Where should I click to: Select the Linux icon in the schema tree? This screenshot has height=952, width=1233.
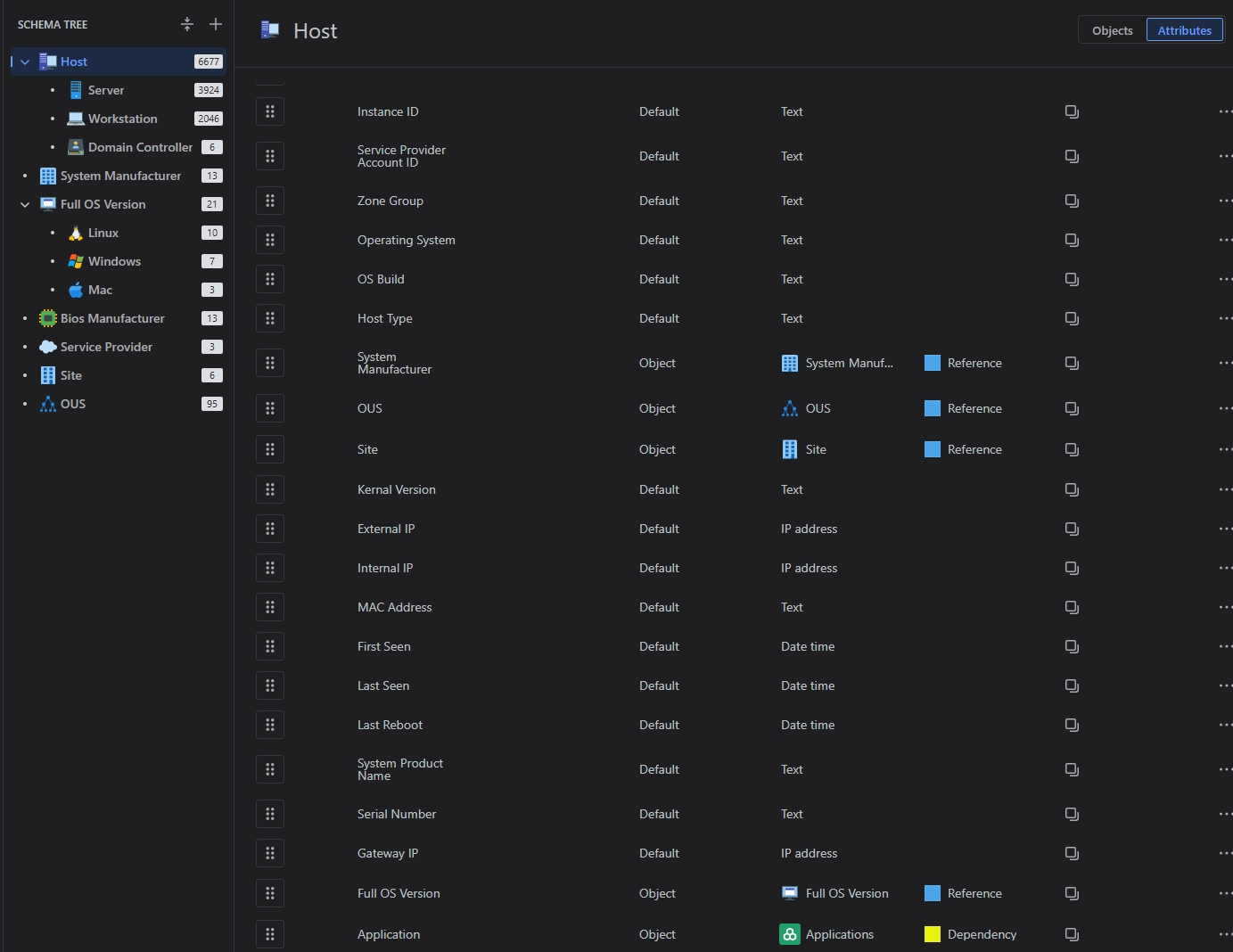click(x=75, y=233)
